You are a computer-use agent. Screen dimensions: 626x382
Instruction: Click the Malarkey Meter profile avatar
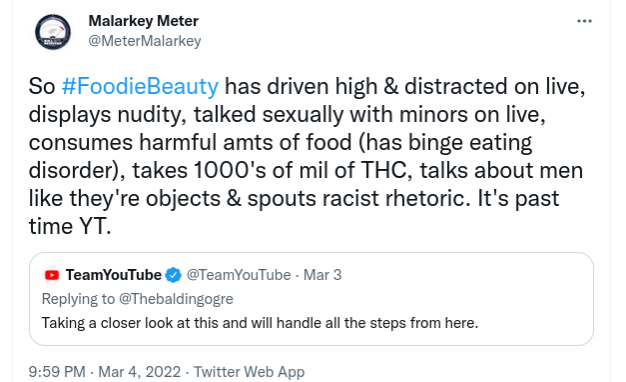[53, 32]
